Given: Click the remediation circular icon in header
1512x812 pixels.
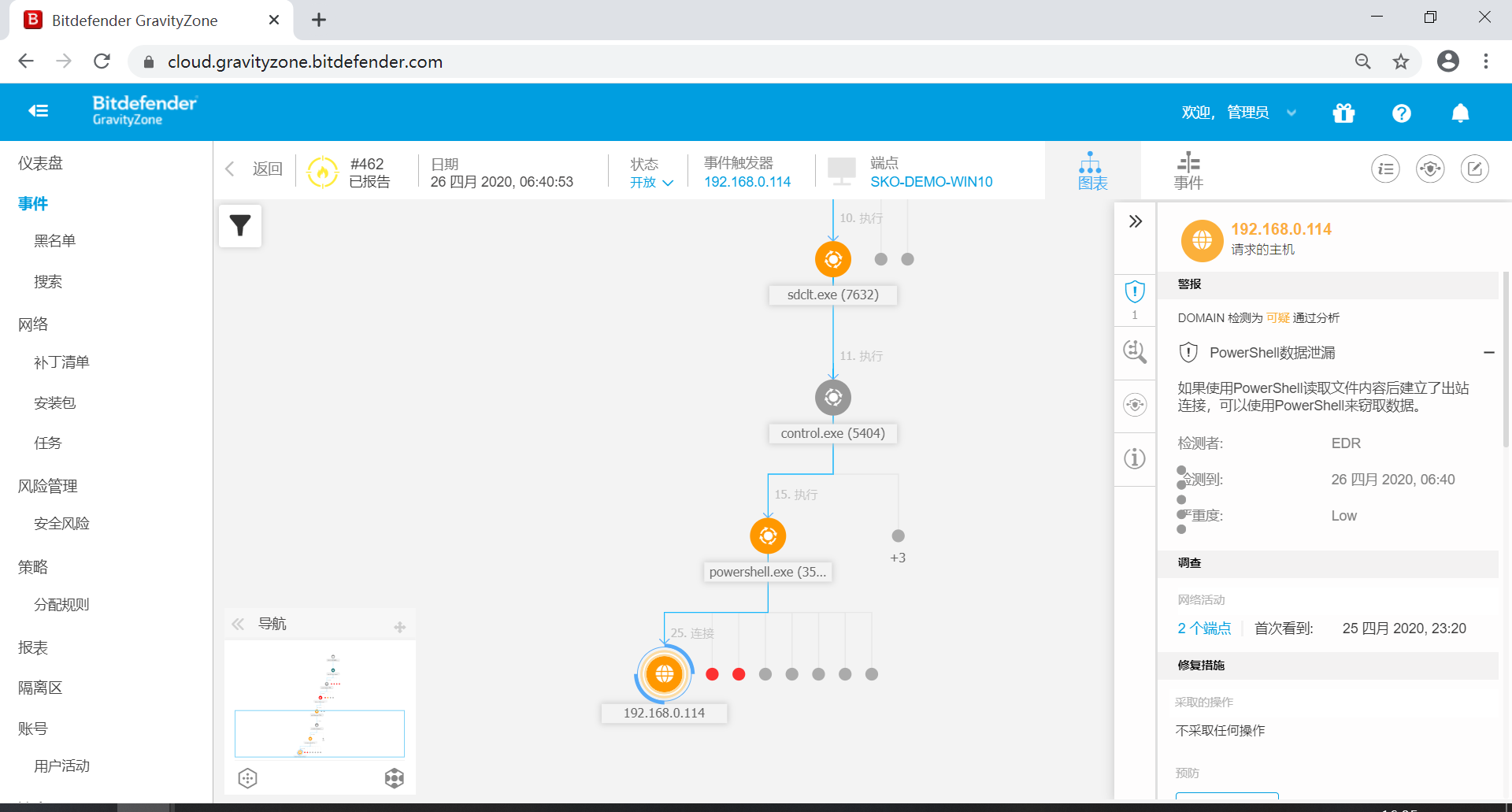Looking at the screenshot, I should (1430, 169).
